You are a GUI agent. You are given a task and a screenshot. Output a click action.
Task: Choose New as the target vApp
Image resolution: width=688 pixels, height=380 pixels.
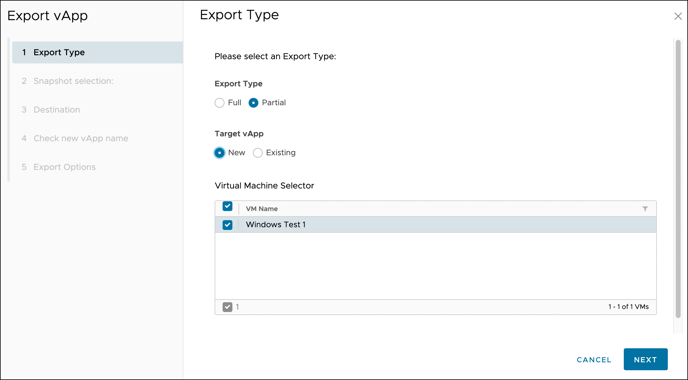219,153
